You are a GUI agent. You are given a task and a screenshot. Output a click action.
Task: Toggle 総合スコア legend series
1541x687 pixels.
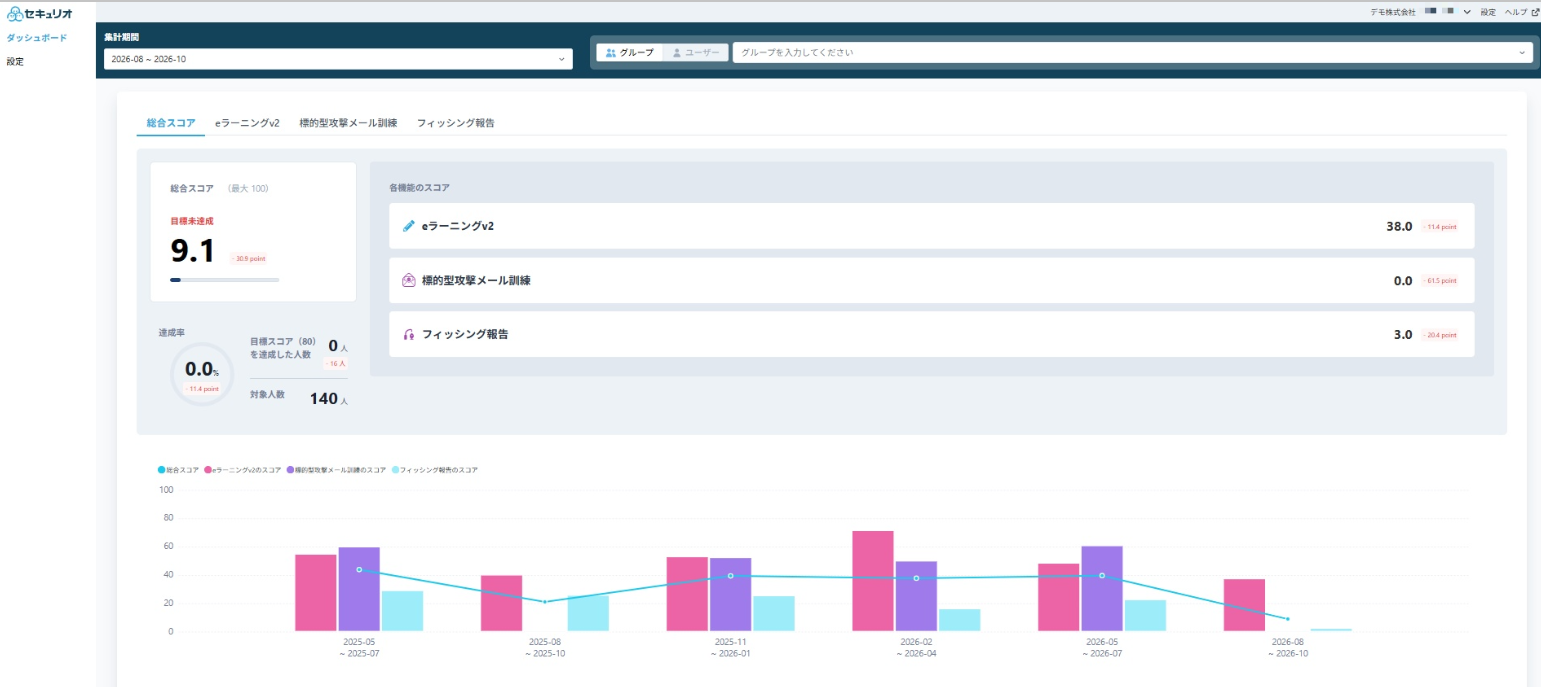tap(179, 469)
